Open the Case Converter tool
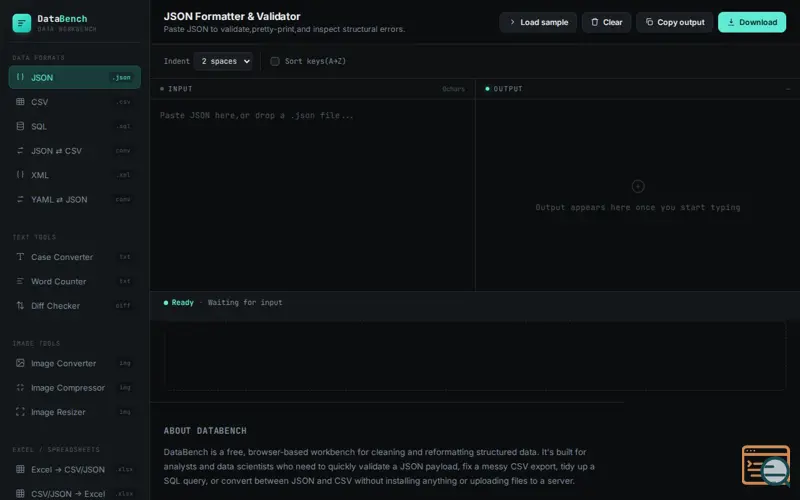The width and height of the screenshot is (800, 500). (x=74, y=257)
